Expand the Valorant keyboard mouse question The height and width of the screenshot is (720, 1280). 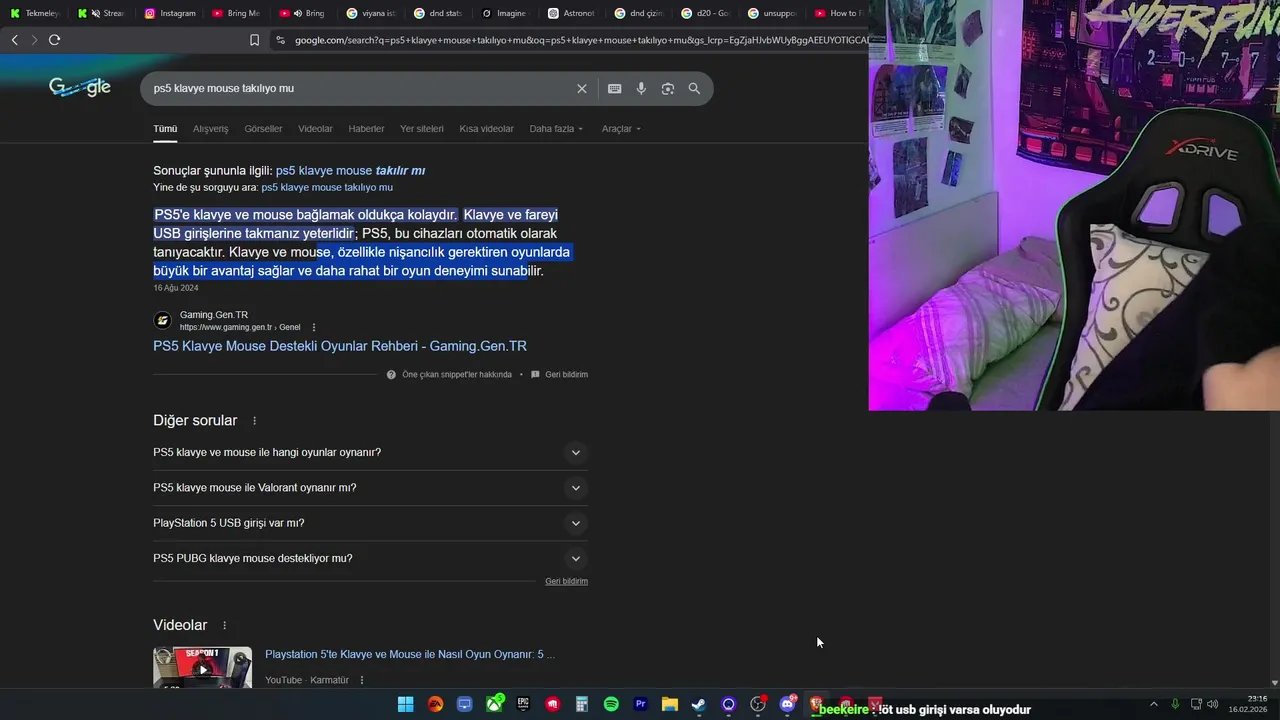pyautogui.click(x=370, y=488)
